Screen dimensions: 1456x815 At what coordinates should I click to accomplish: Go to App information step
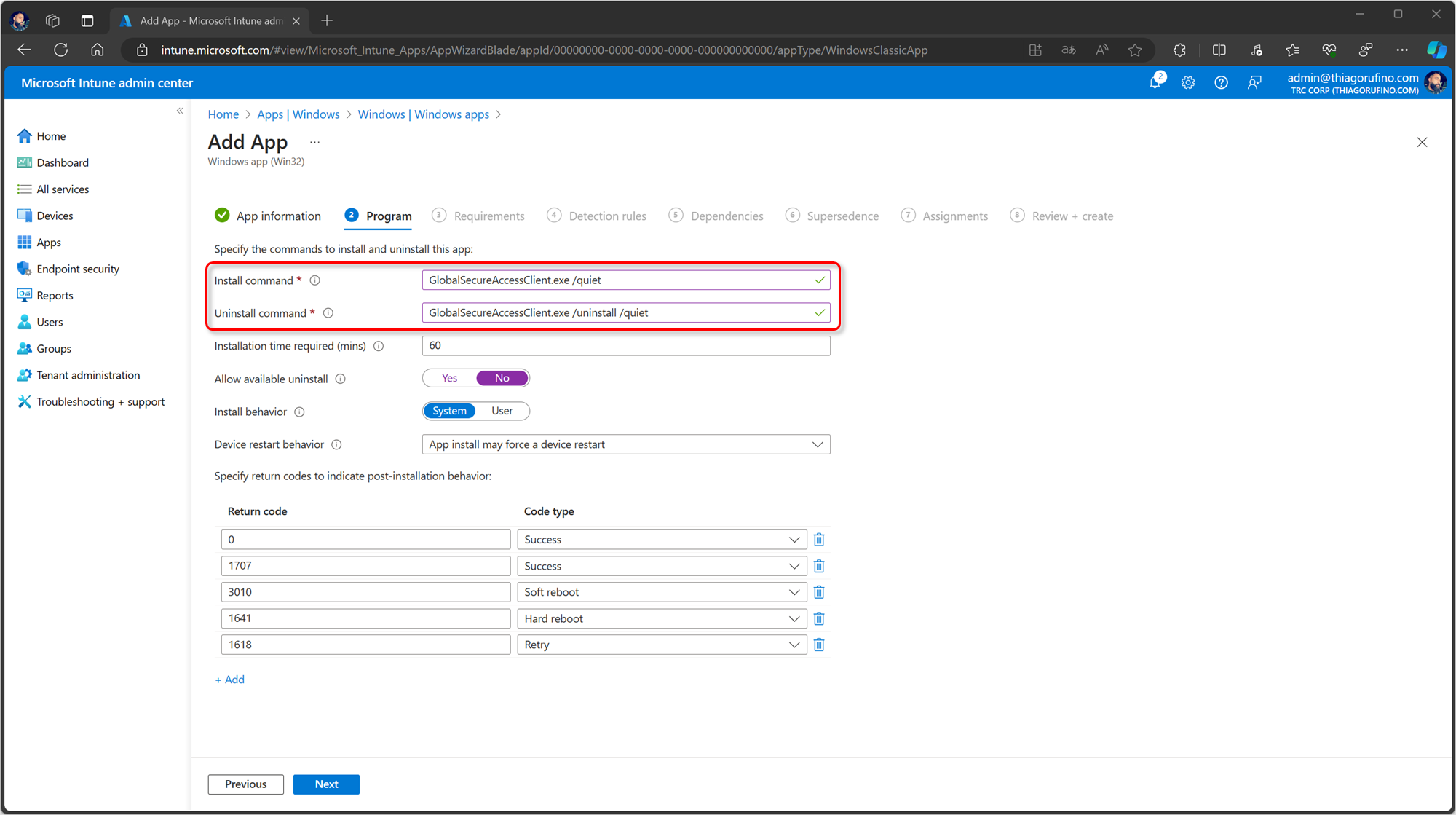pos(268,216)
